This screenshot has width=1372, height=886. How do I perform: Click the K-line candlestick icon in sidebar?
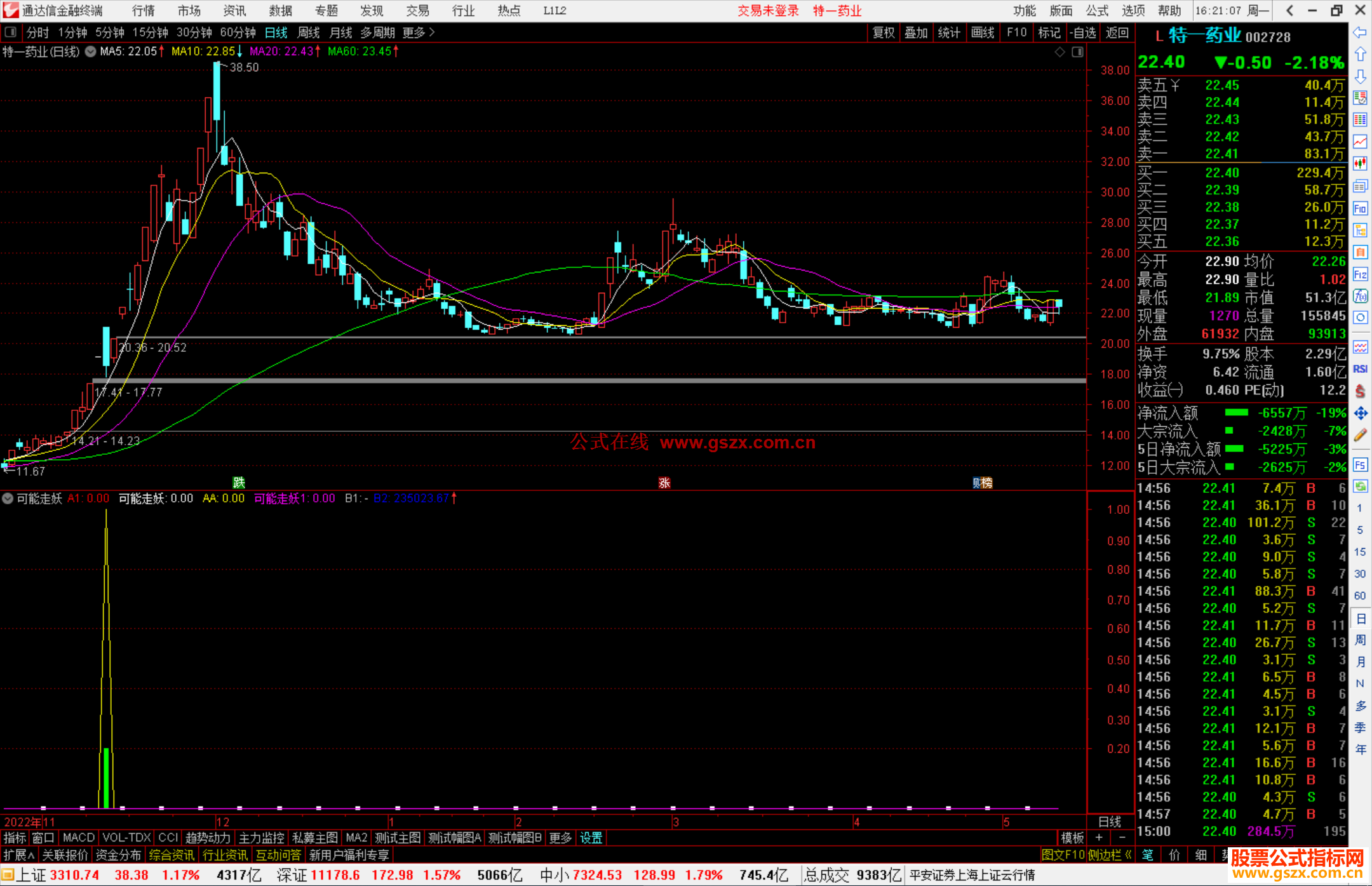(1360, 163)
